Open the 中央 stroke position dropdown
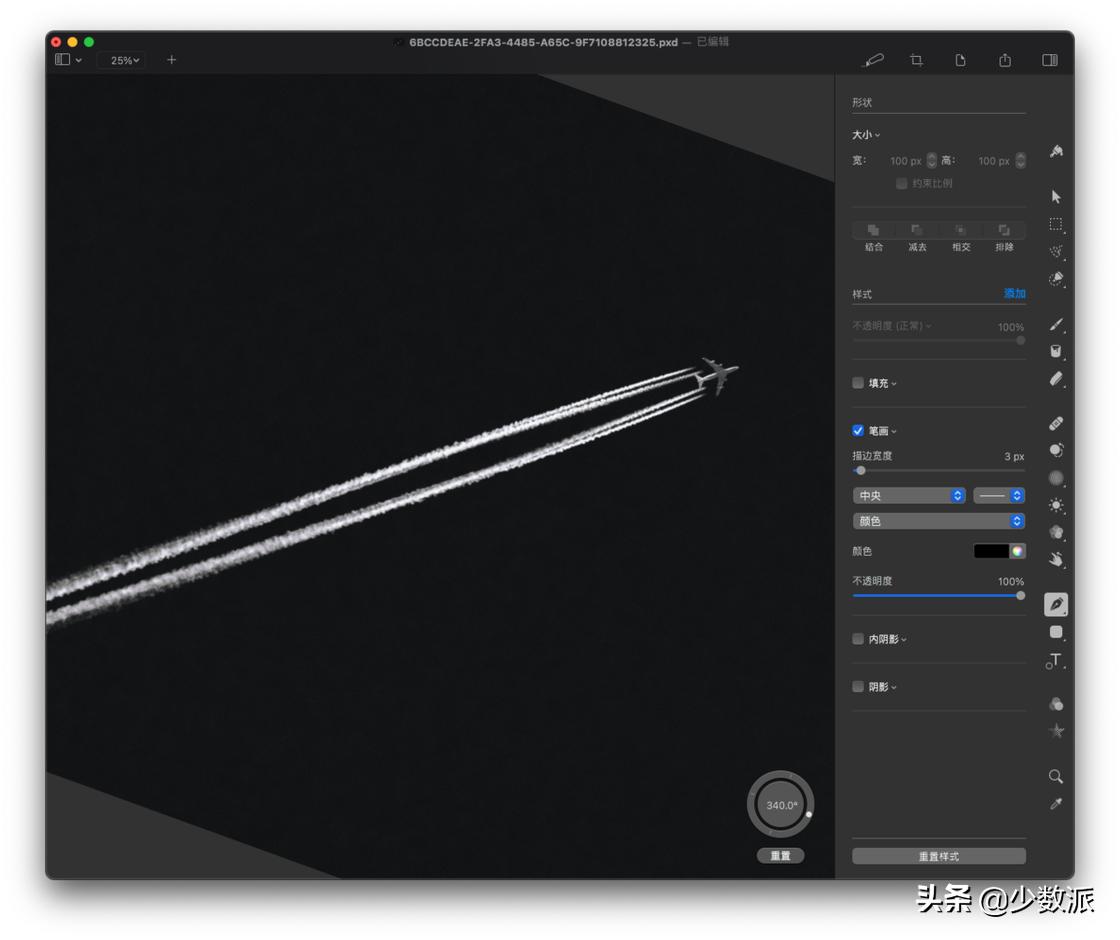The image size is (1120, 940). click(909, 496)
